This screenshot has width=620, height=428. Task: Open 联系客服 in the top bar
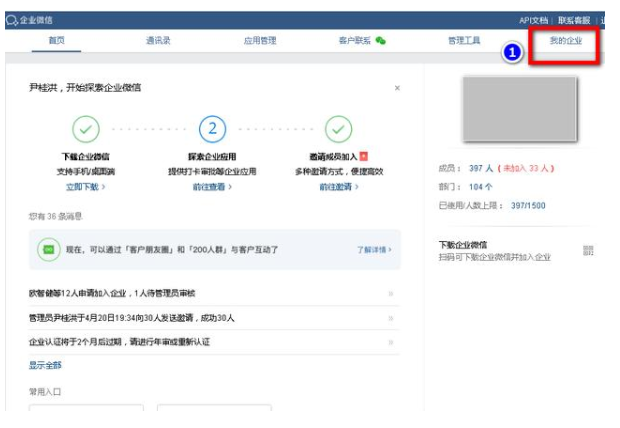coord(574,20)
